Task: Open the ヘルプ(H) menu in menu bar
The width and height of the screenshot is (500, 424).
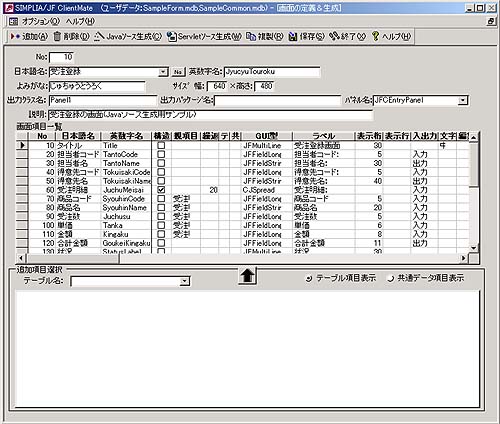Action: pos(80,21)
